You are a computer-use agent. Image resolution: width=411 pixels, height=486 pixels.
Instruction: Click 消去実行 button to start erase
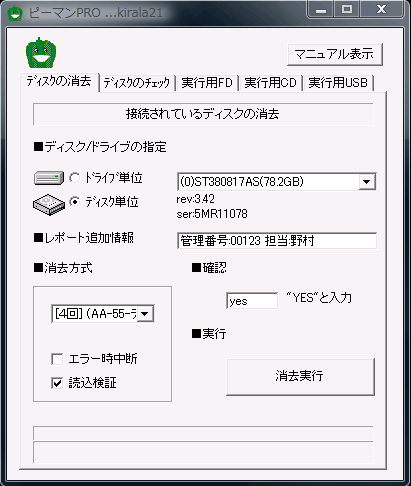(x=300, y=377)
